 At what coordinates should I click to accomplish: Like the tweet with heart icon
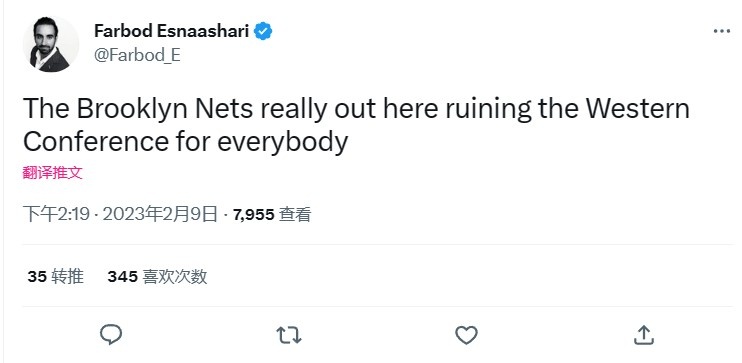click(466, 335)
